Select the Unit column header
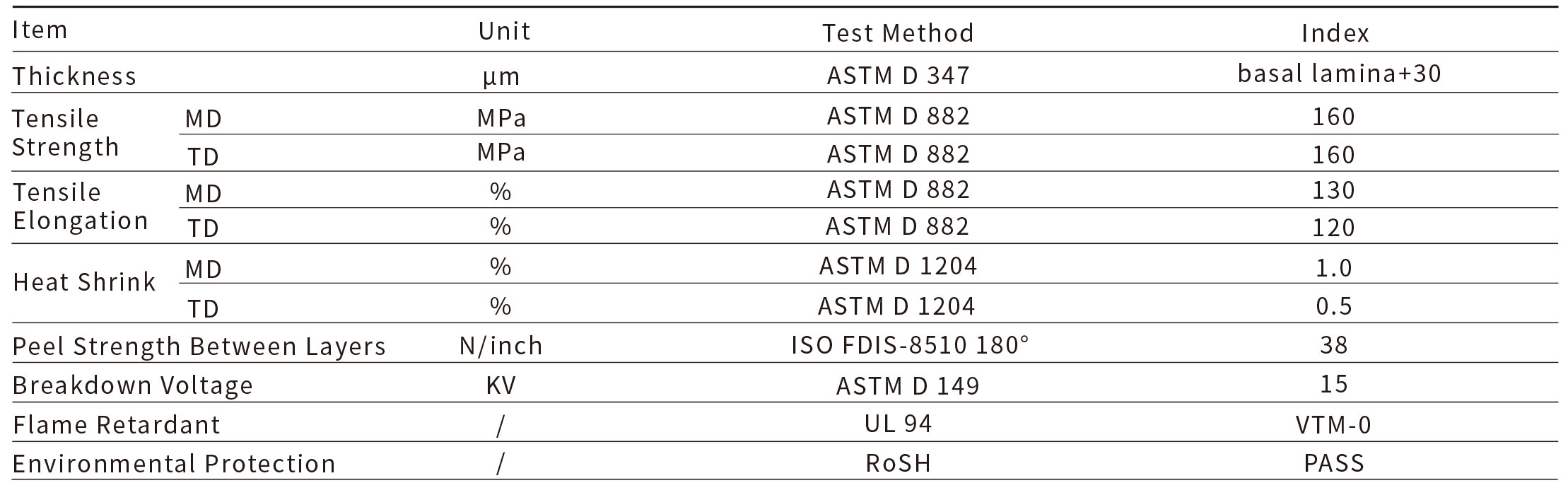 pos(504,32)
